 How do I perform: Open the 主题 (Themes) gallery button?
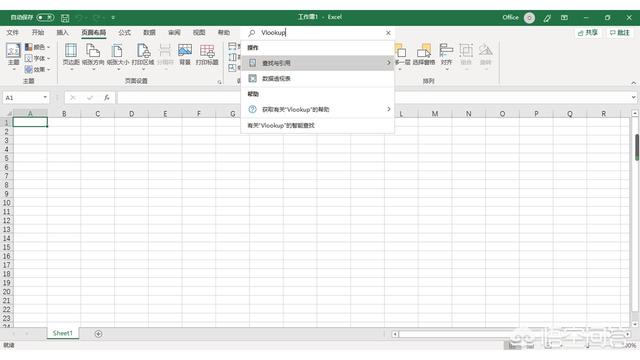pos(13,56)
